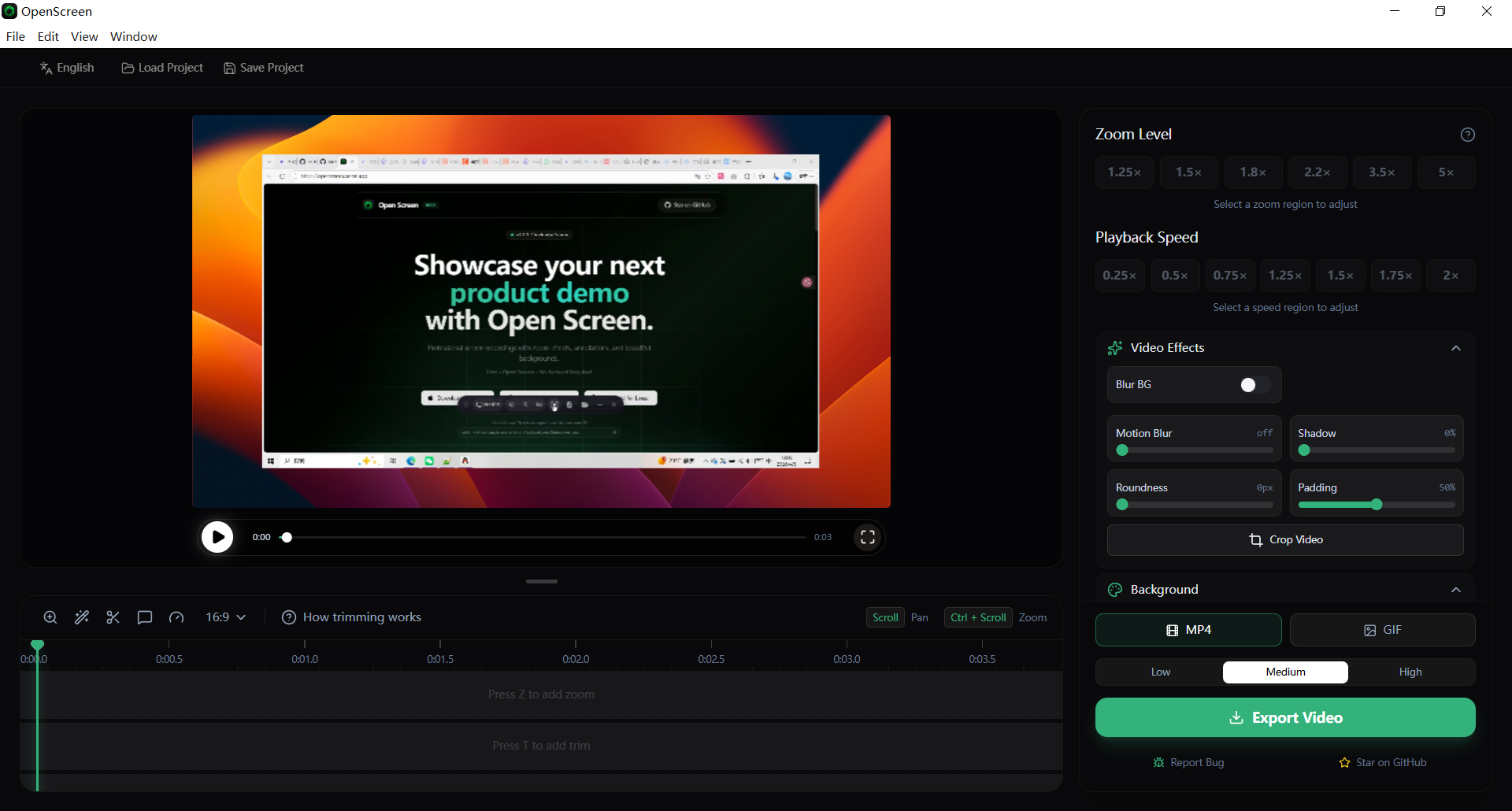Click the Ctrl + Scroll shortcut label
The image size is (1512, 811).
click(x=978, y=618)
